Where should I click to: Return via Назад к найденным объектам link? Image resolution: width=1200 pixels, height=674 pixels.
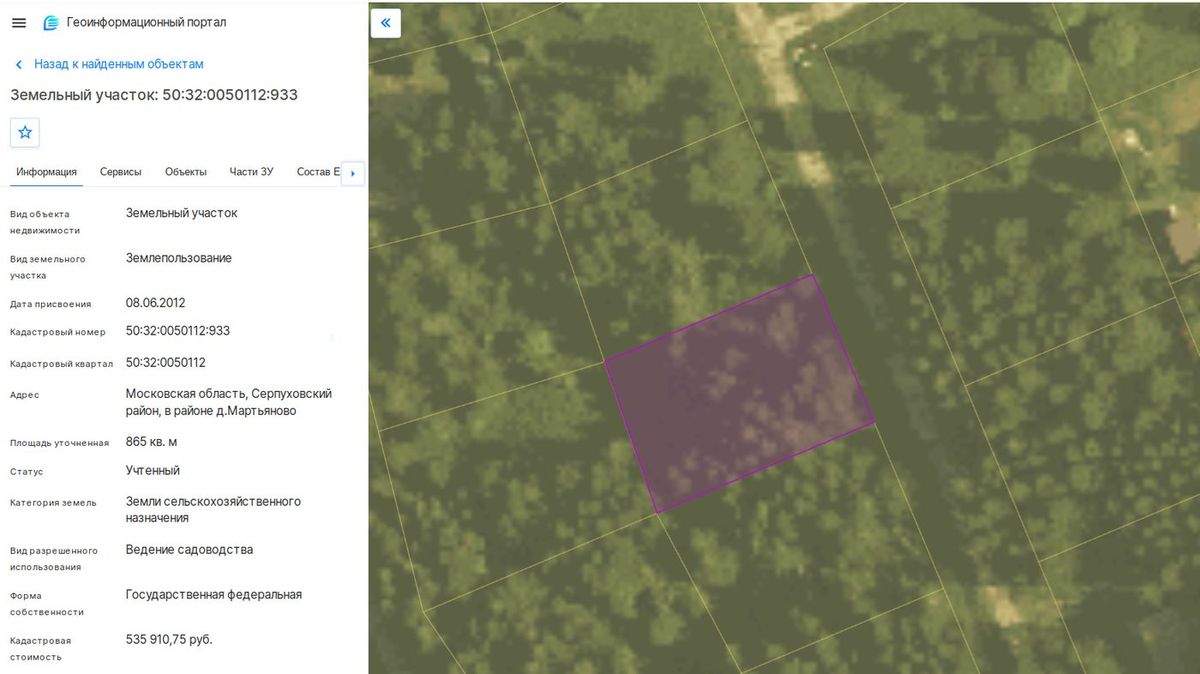pos(119,64)
